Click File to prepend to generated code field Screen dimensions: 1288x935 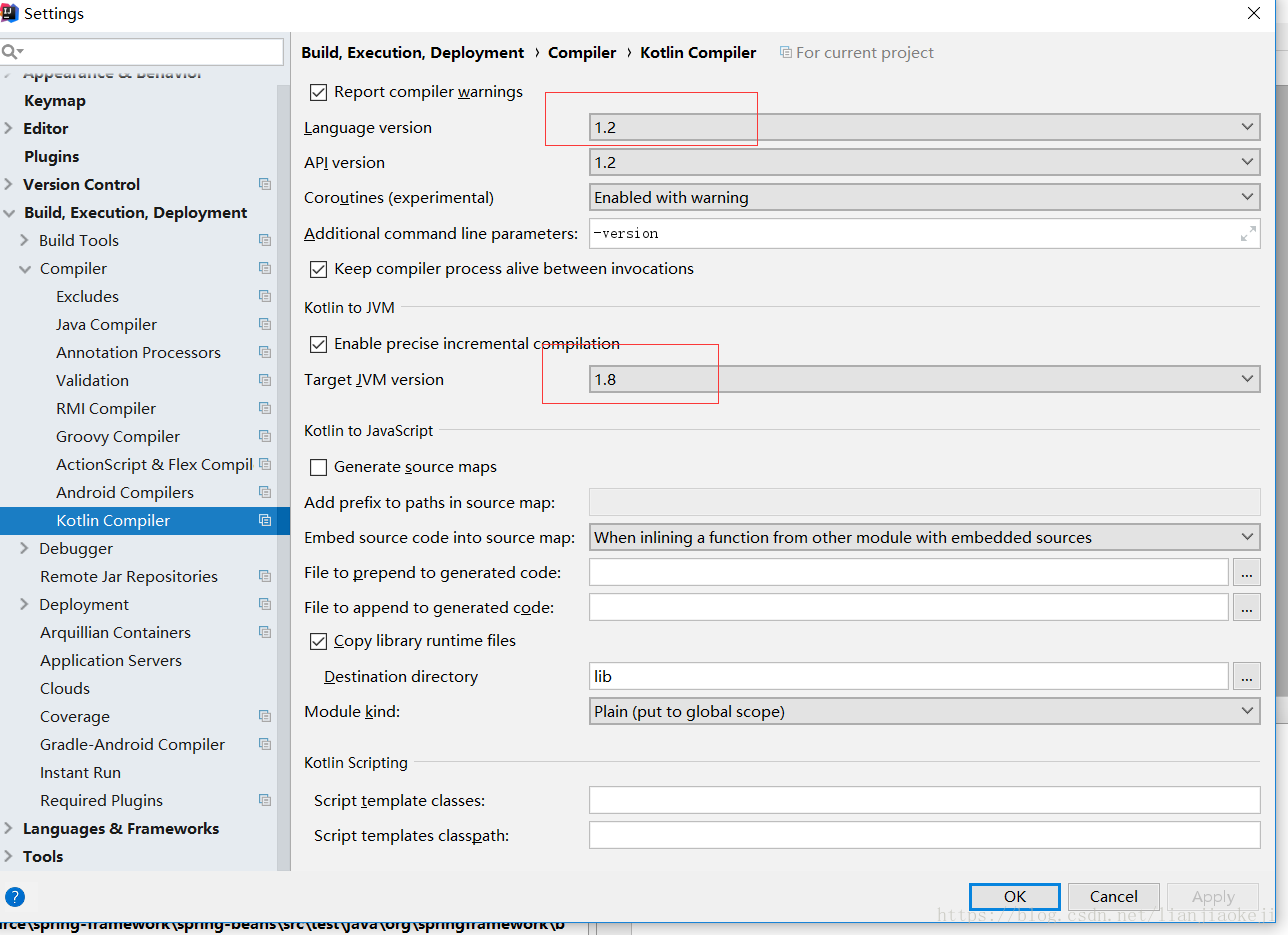point(909,572)
